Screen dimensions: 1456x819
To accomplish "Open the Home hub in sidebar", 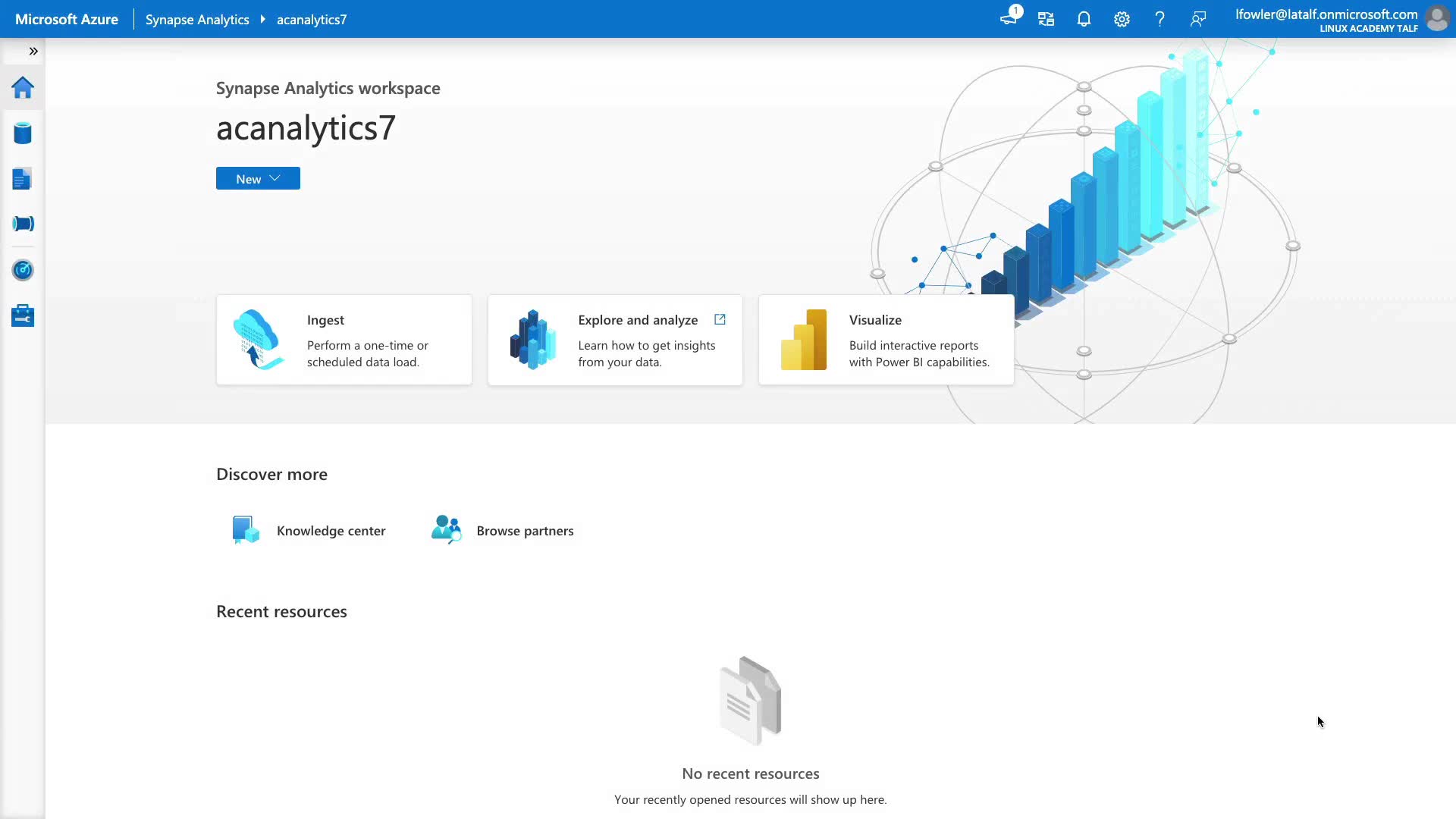I will pyautogui.click(x=23, y=88).
